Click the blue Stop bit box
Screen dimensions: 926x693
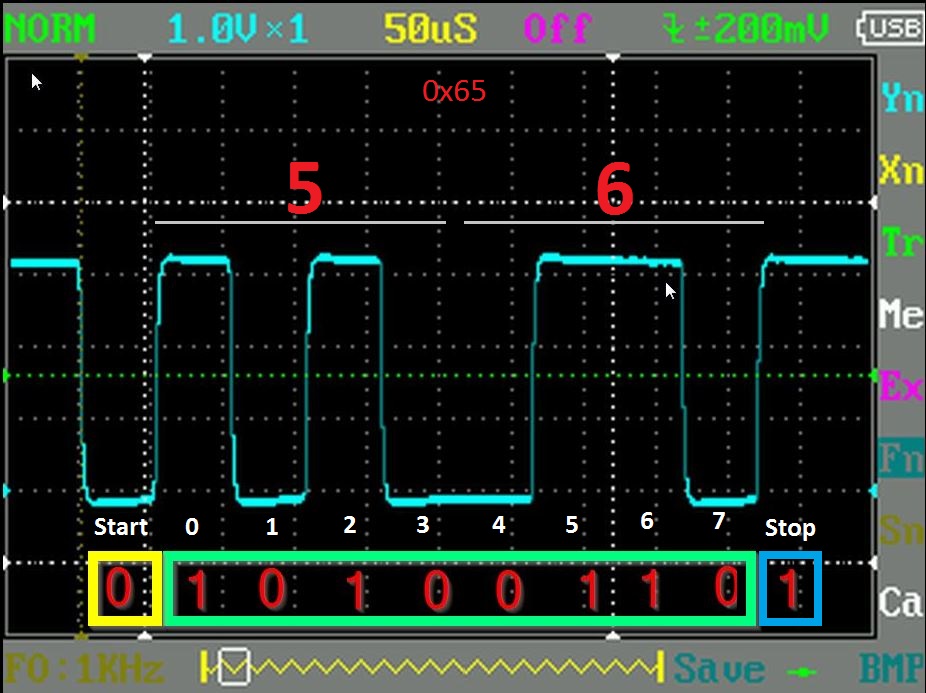[x=790, y=589]
